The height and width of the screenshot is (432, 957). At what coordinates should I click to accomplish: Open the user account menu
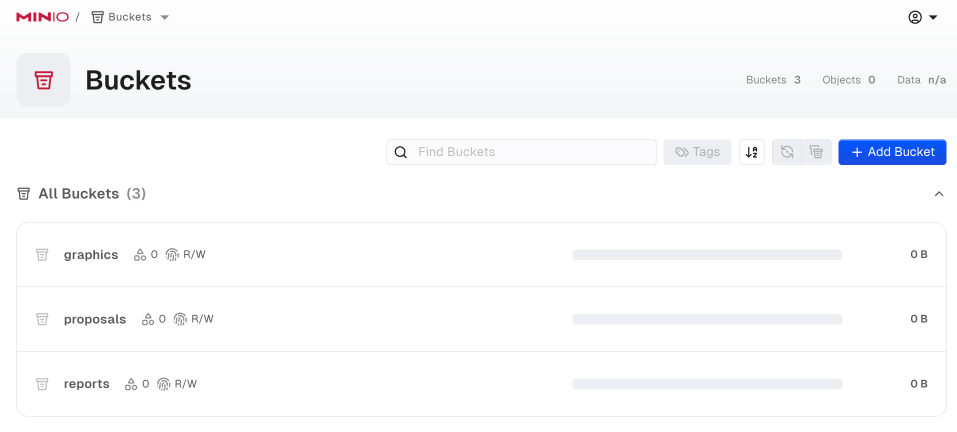coord(922,17)
